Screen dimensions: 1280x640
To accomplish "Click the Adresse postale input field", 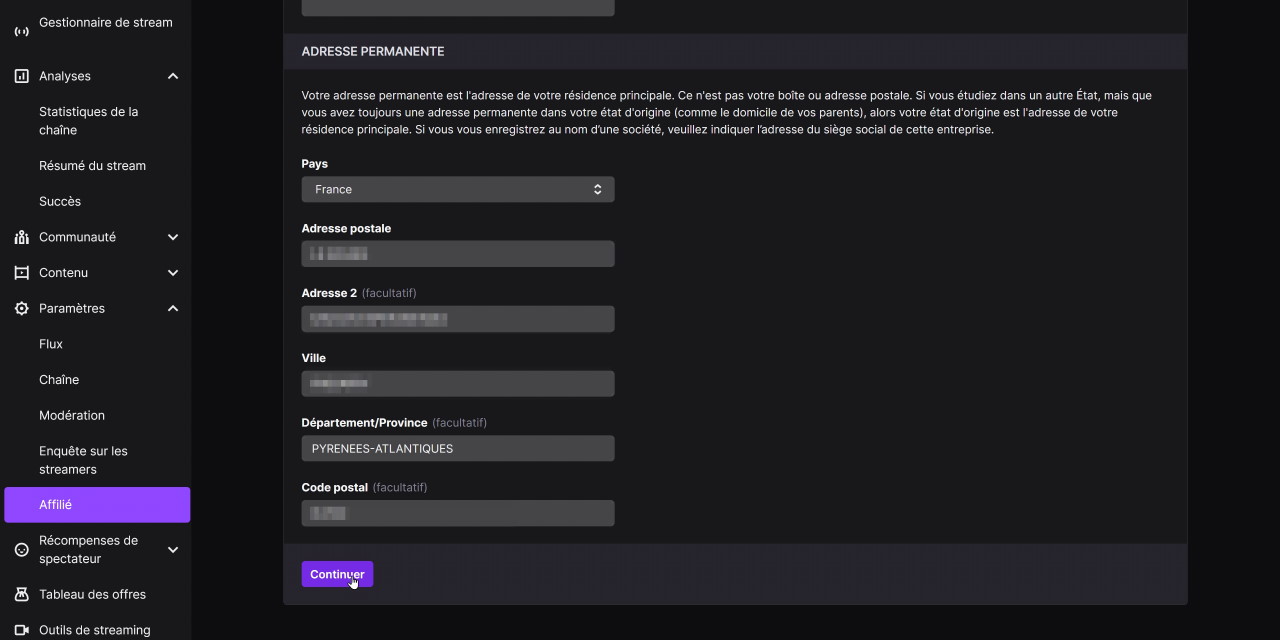I will pyautogui.click(x=457, y=254).
